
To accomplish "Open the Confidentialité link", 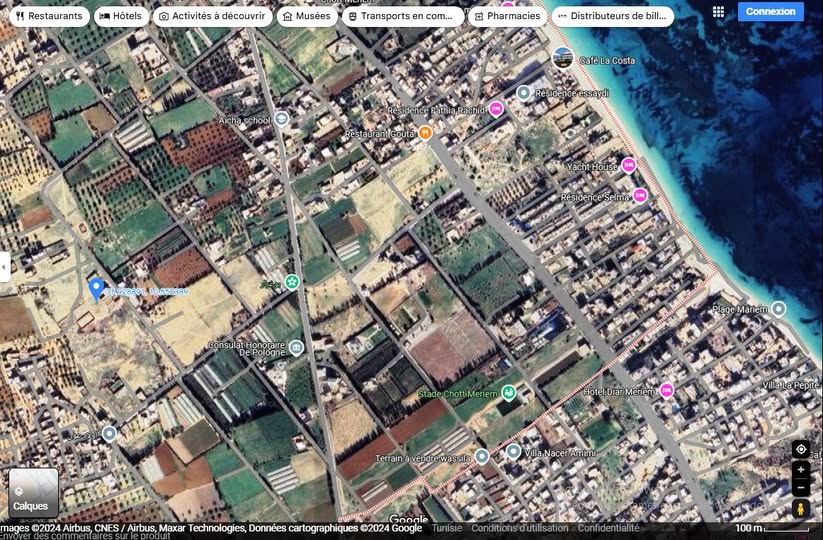I will coord(608,528).
